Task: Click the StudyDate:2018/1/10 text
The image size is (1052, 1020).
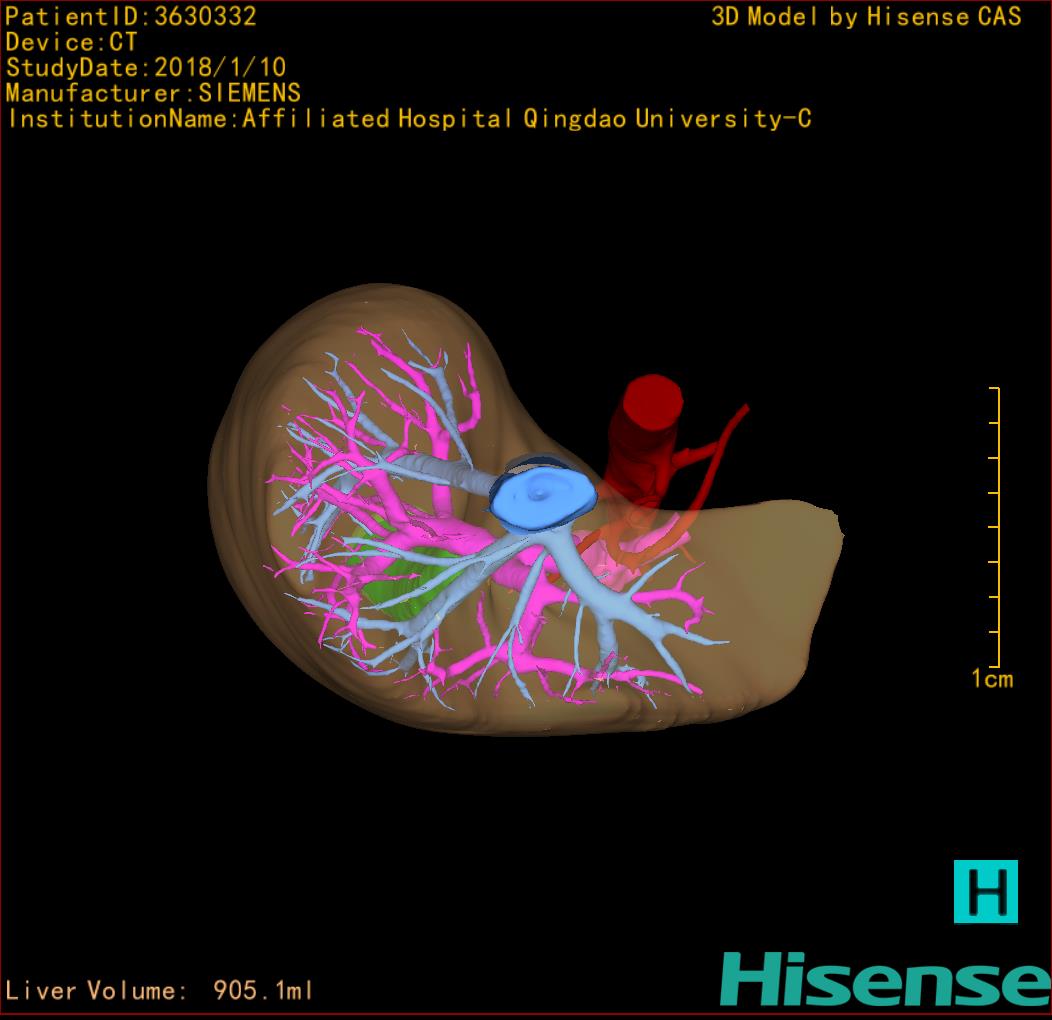Action: click(146, 67)
